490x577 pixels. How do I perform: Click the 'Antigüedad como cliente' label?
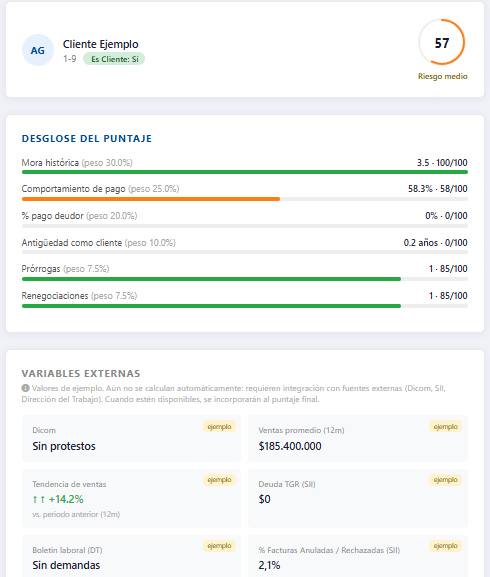point(71,243)
